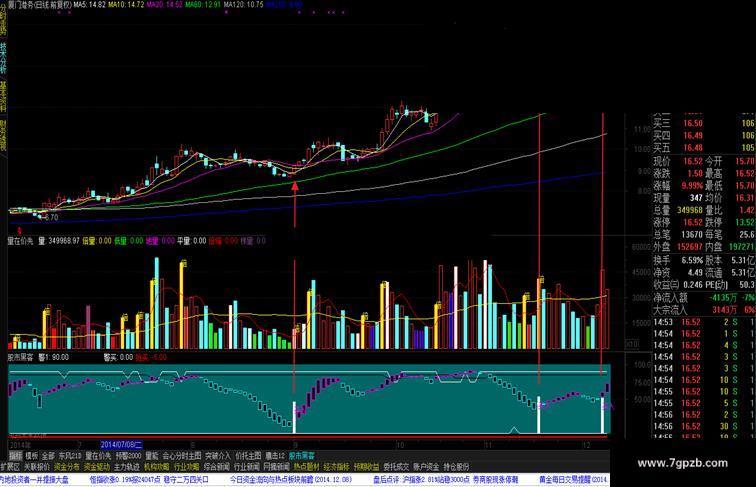
Task: Open news ticker 恒指收涨0.19%
Action: pos(149,480)
